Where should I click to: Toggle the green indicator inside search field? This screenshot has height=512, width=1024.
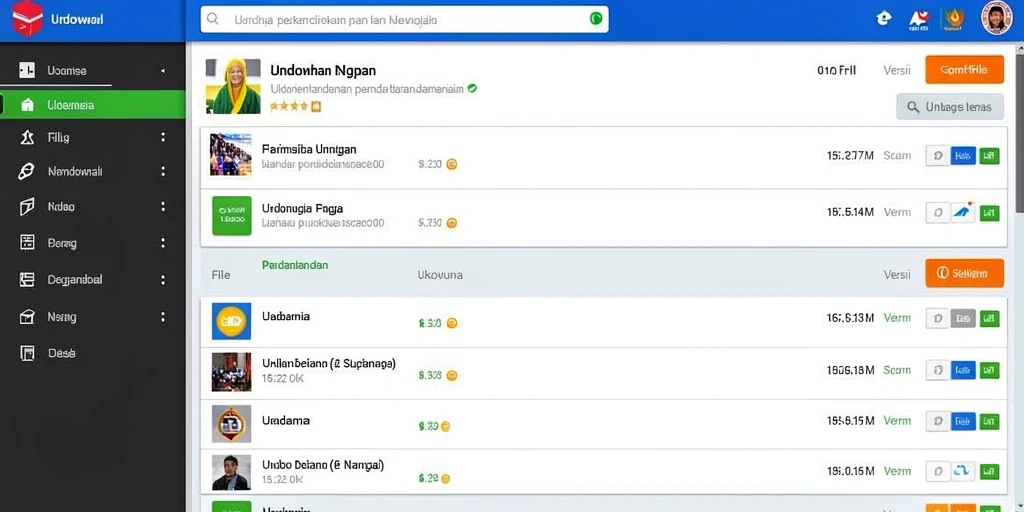(x=596, y=19)
